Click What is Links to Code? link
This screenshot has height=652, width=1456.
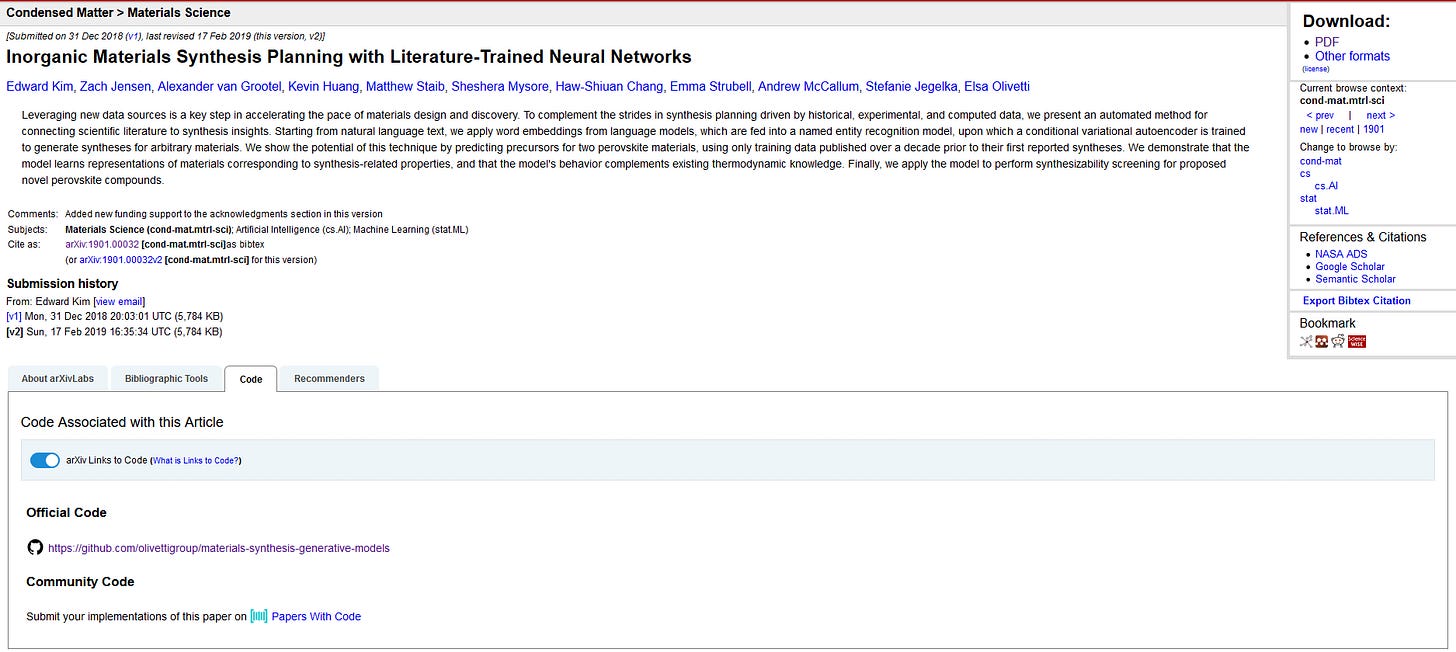[x=195, y=461]
